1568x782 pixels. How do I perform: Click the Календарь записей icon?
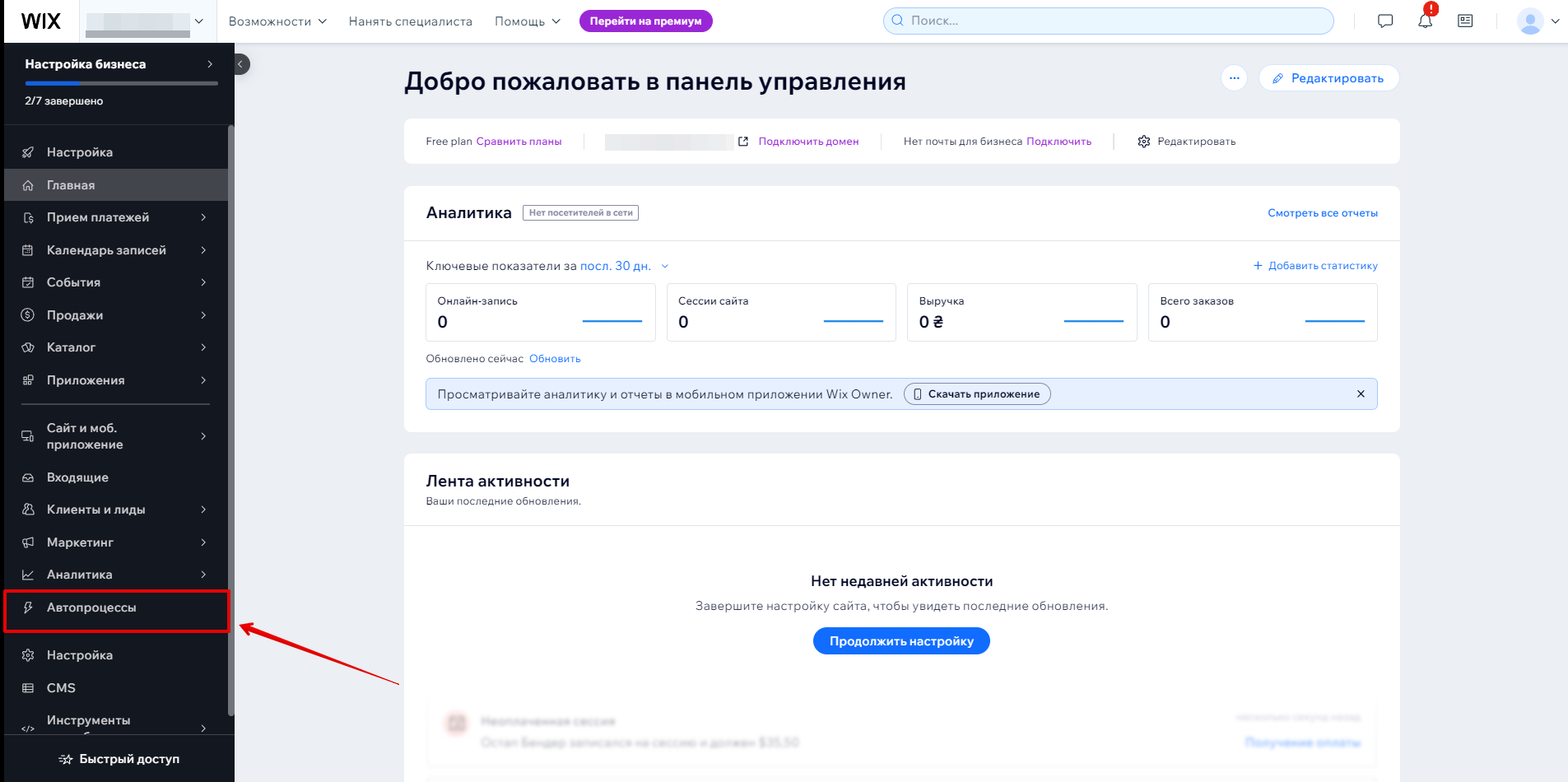[x=28, y=250]
